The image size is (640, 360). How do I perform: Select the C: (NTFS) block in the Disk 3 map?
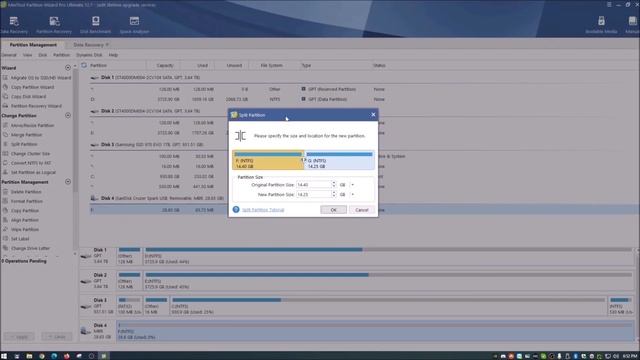click(x=388, y=306)
